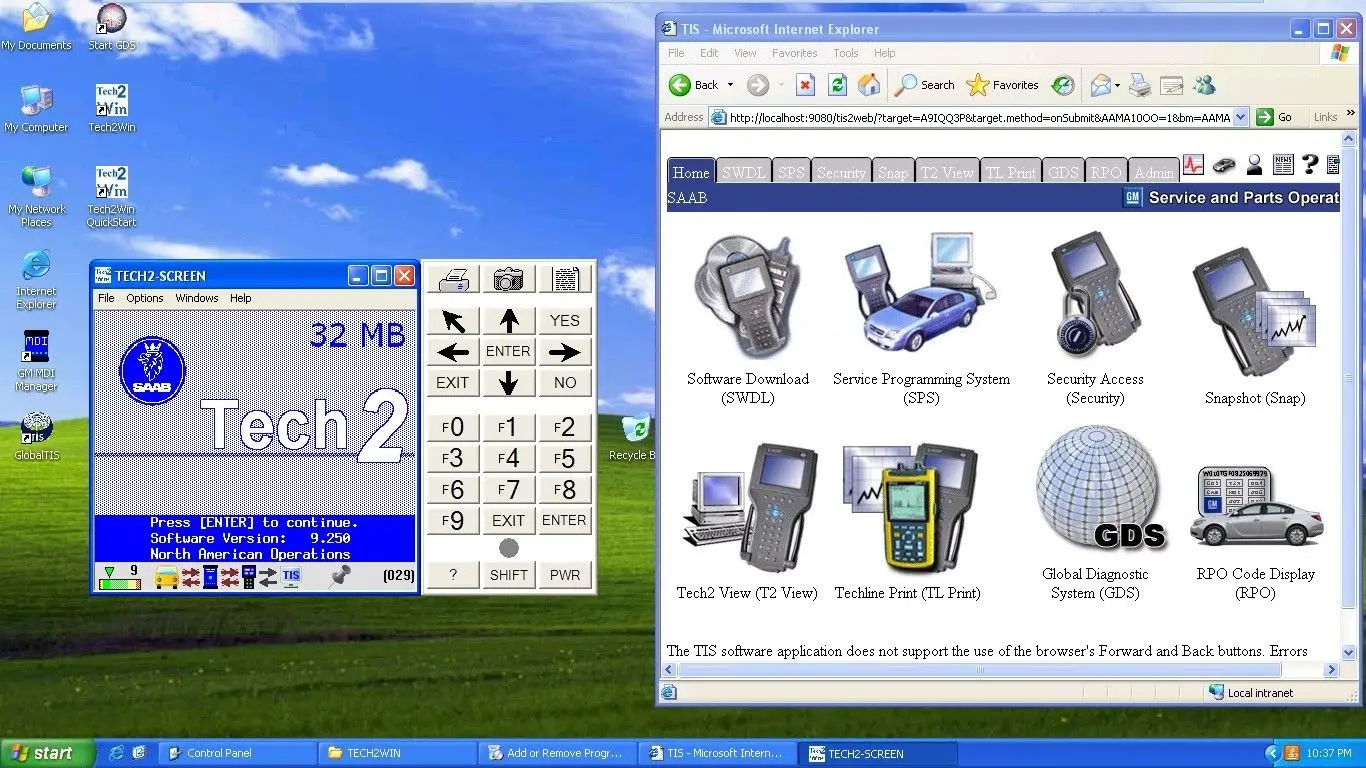1366x768 pixels.
Task: Click the car icon in TIS header
Action: point(1223,166)
